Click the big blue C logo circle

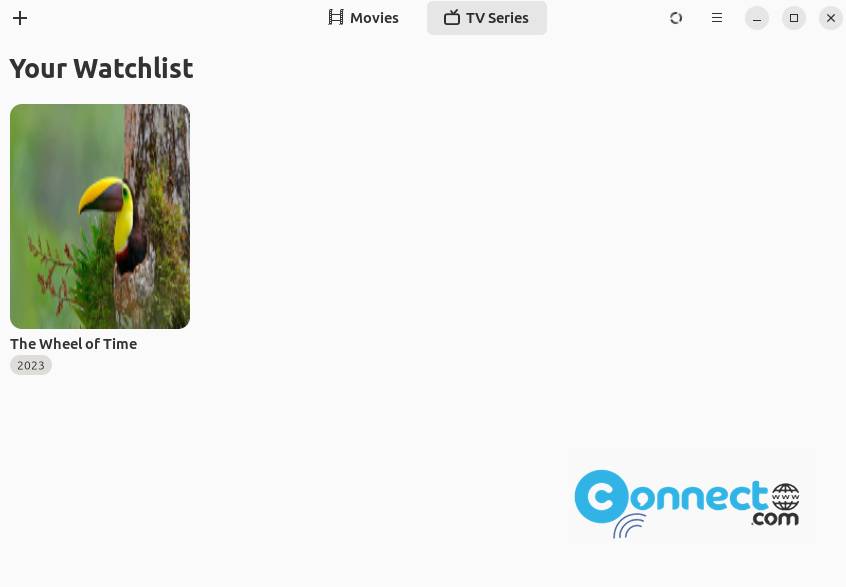click(602, 496)
